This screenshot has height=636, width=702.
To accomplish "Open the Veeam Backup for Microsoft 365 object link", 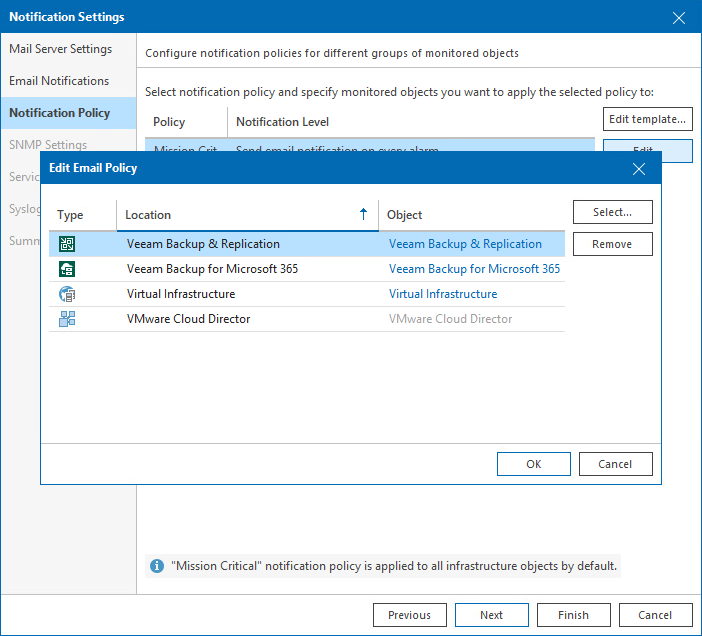I will 474,269.
